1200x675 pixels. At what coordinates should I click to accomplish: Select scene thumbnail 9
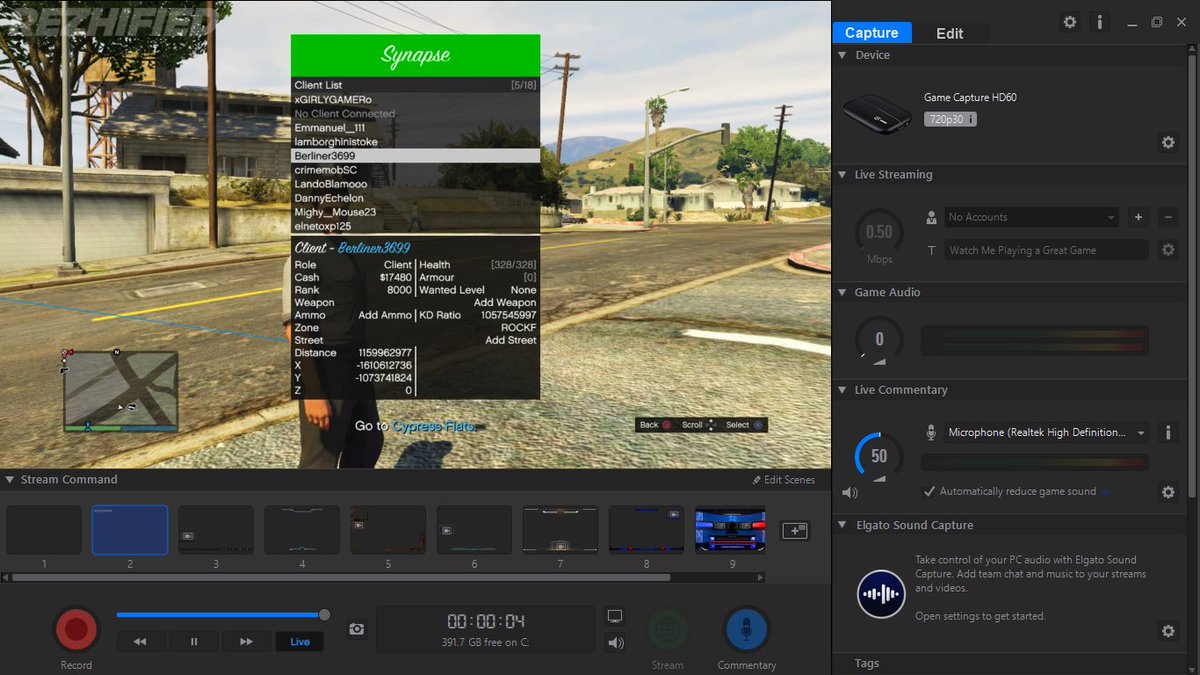coord(730,530)
